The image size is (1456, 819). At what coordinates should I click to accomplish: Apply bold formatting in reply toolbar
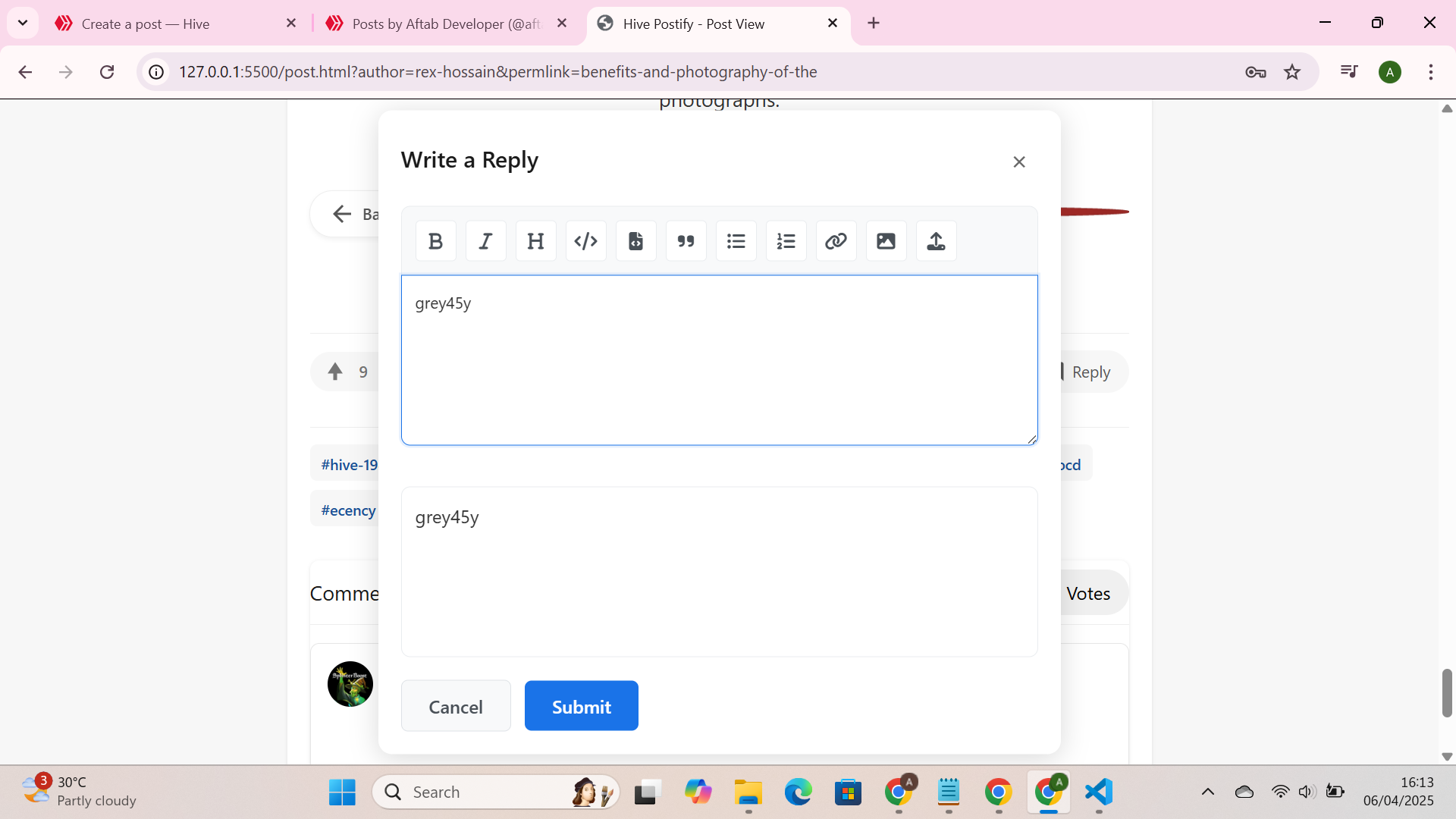435,241
